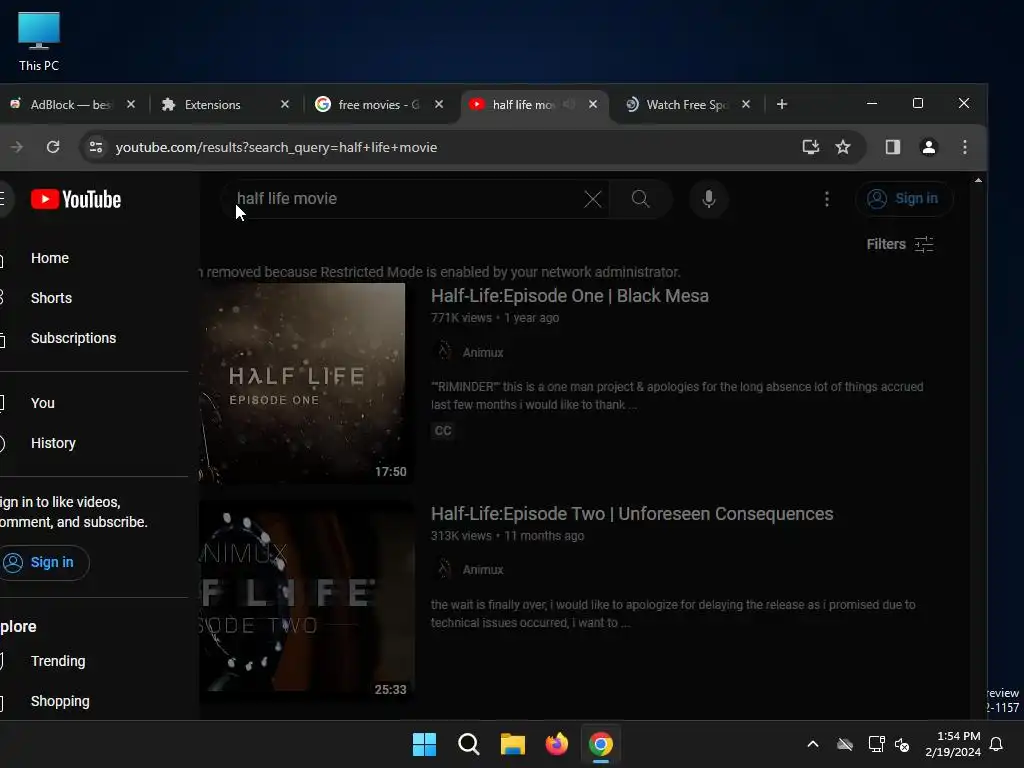The width and height of the screenshot is (1024, 768).
Task: Click Animux avatar on Episode Two
Action: coord(443,569)
